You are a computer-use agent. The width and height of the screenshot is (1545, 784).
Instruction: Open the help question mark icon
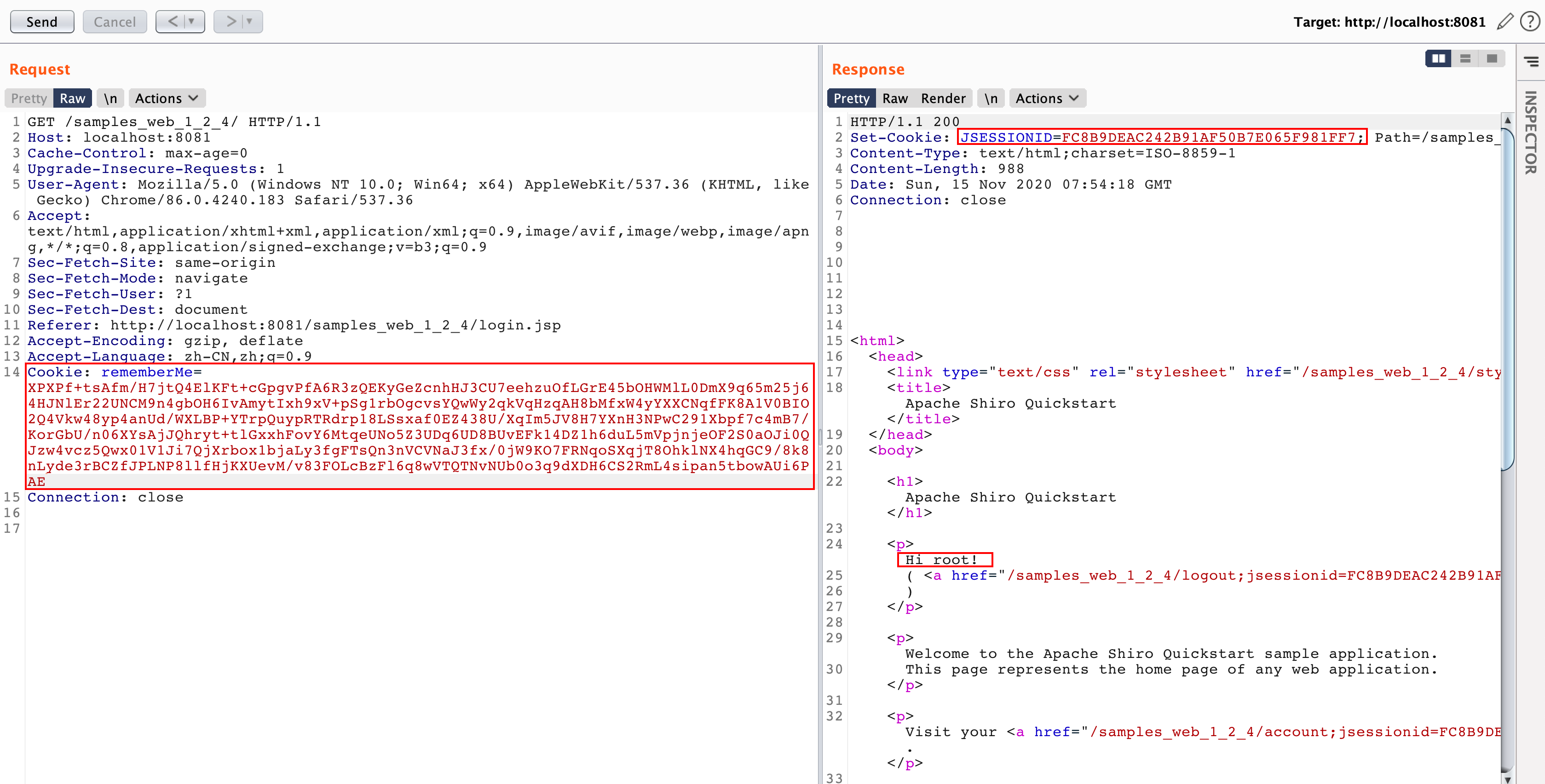click(x=1530, y=22)
